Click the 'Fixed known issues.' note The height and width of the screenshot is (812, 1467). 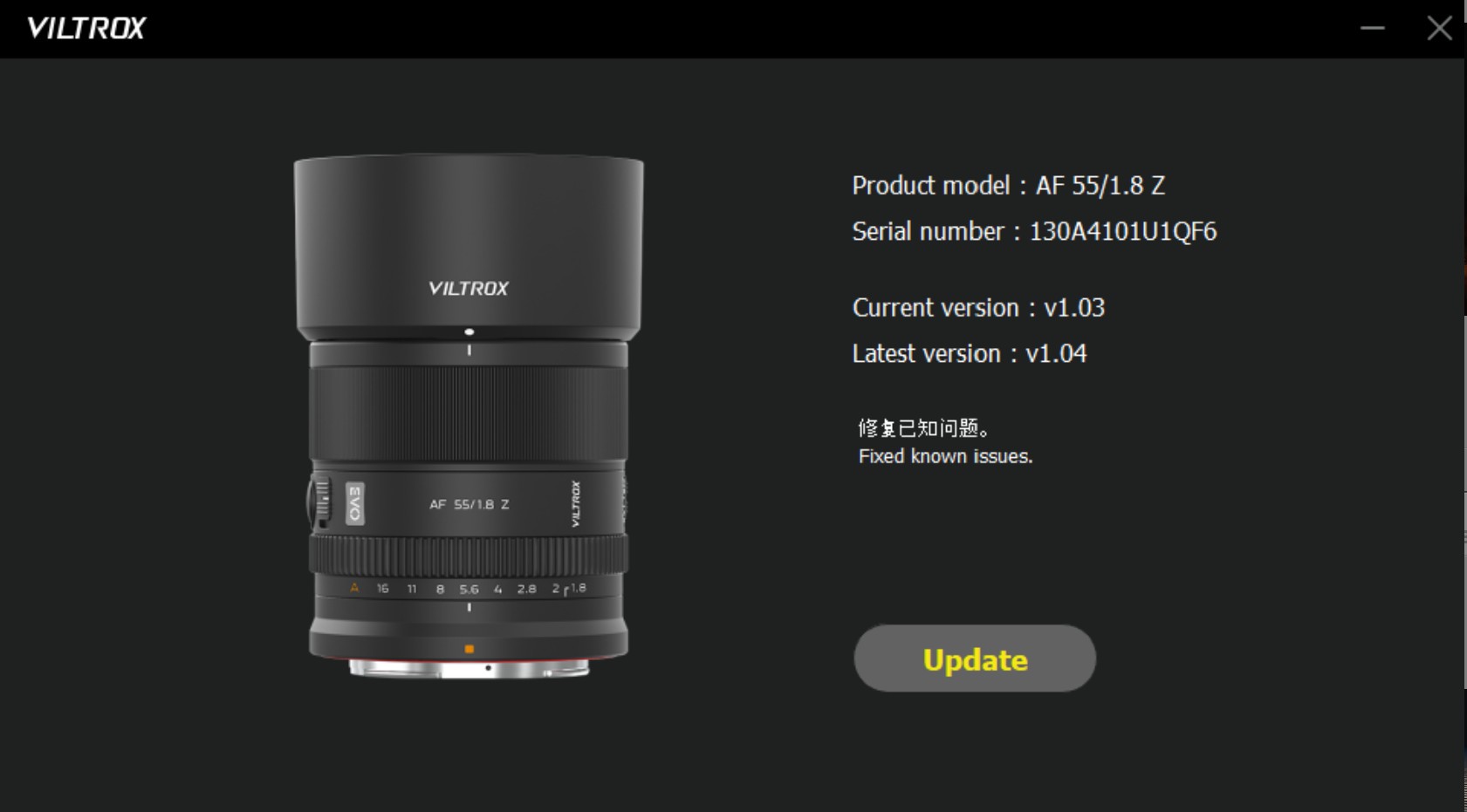click(945, 456)
